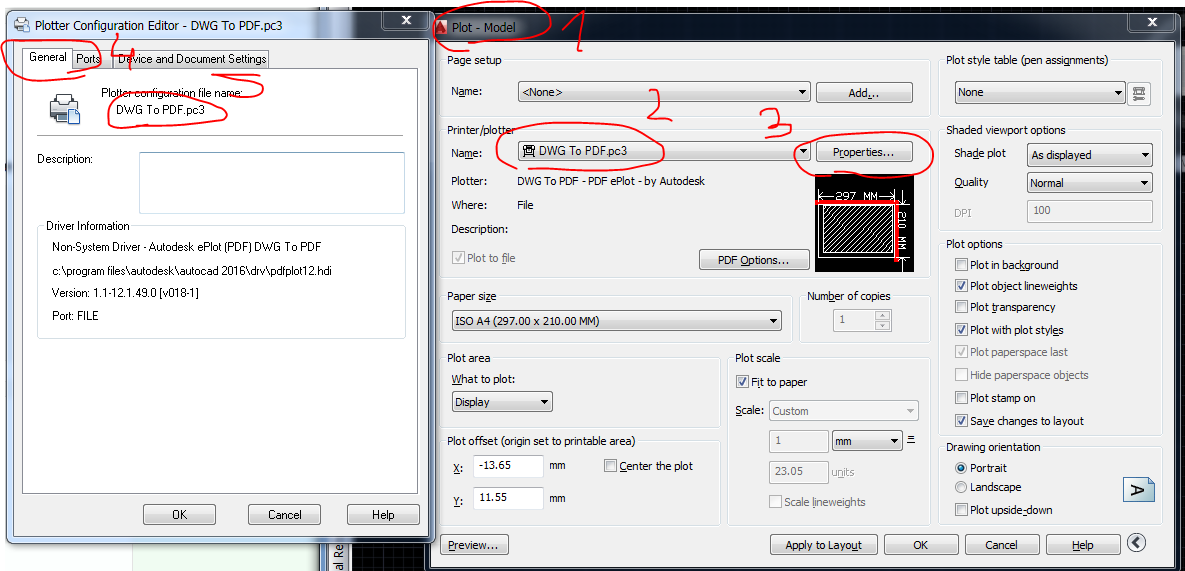Screen dimensions: 1185x571
Task: Open Help in Plot dialog
Action: click(x=1082, y=545)
